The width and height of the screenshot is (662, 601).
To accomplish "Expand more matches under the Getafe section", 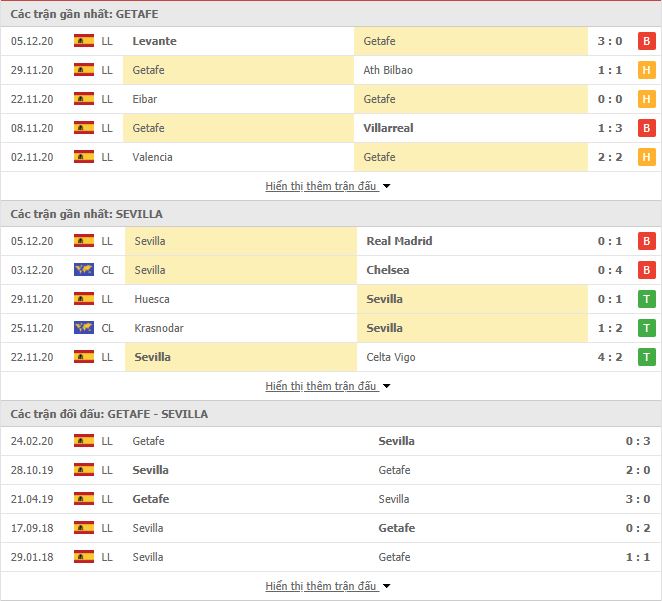I will click(x=328, y=186).
